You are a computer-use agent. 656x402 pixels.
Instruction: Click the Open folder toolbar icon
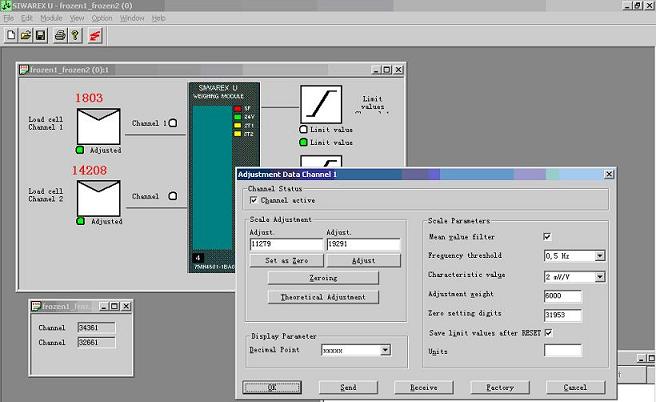coord(26,35)
